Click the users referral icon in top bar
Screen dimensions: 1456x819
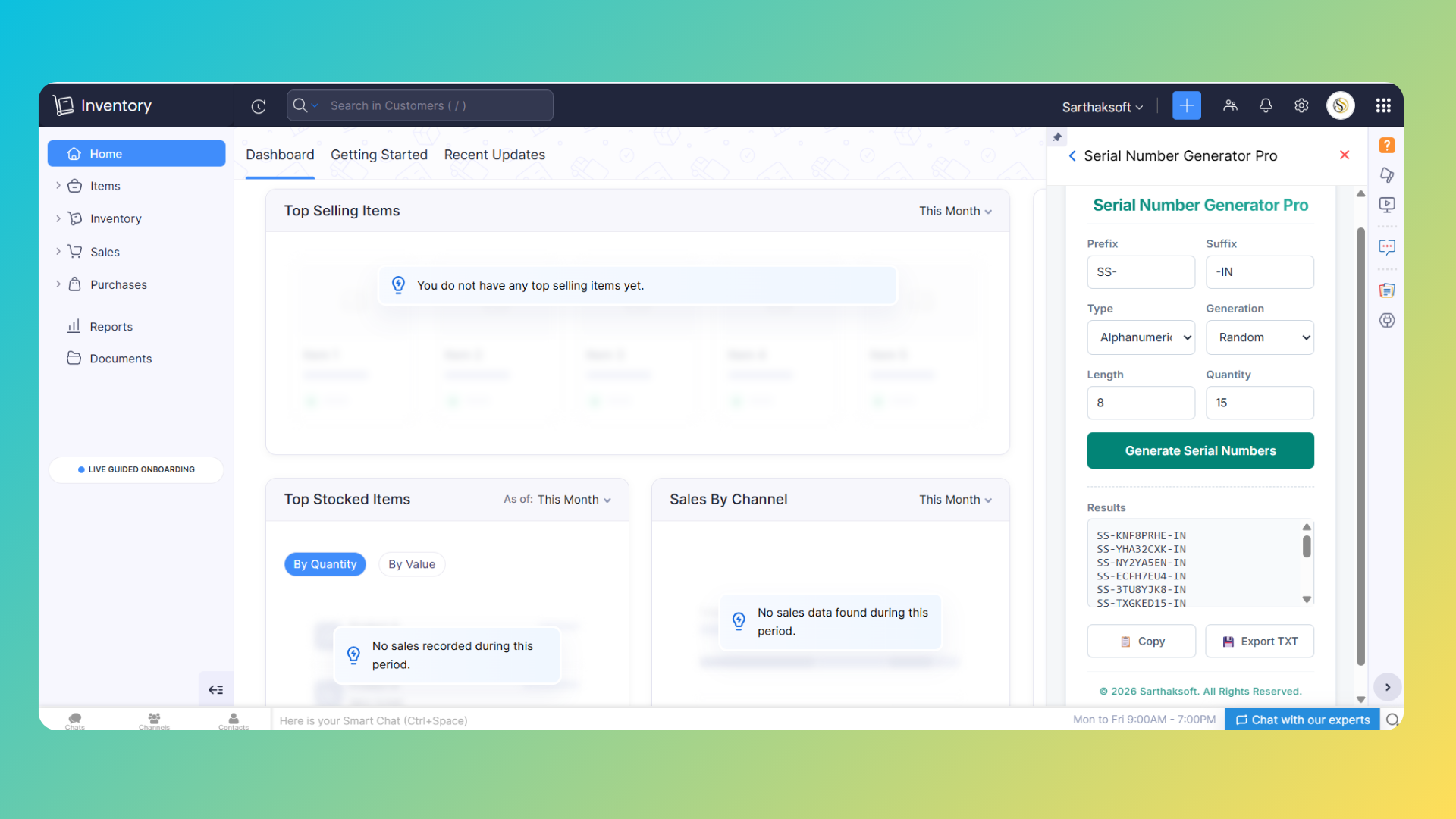click(1230, 105)
